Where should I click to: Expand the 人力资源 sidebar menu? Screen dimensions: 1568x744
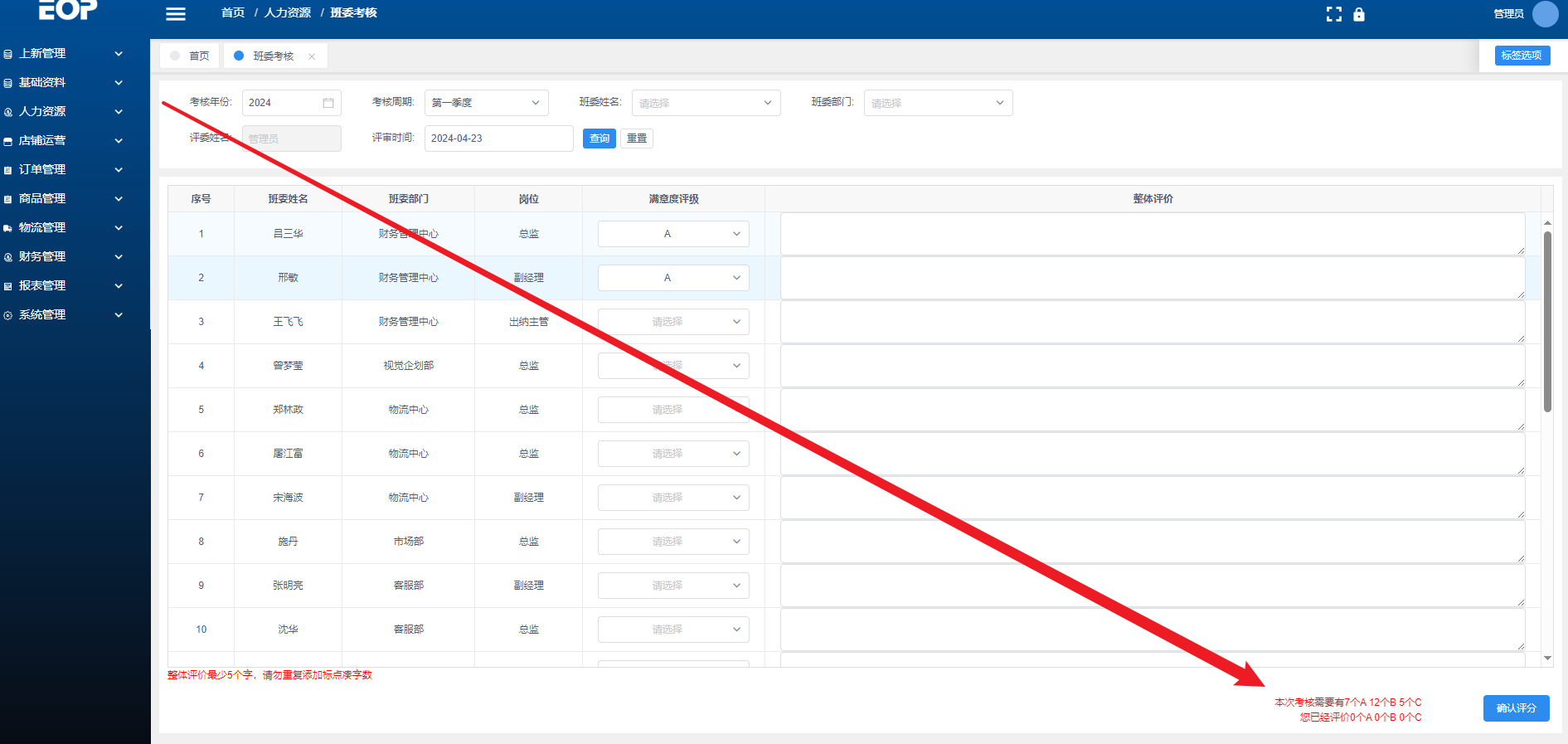tap(63, 111)
